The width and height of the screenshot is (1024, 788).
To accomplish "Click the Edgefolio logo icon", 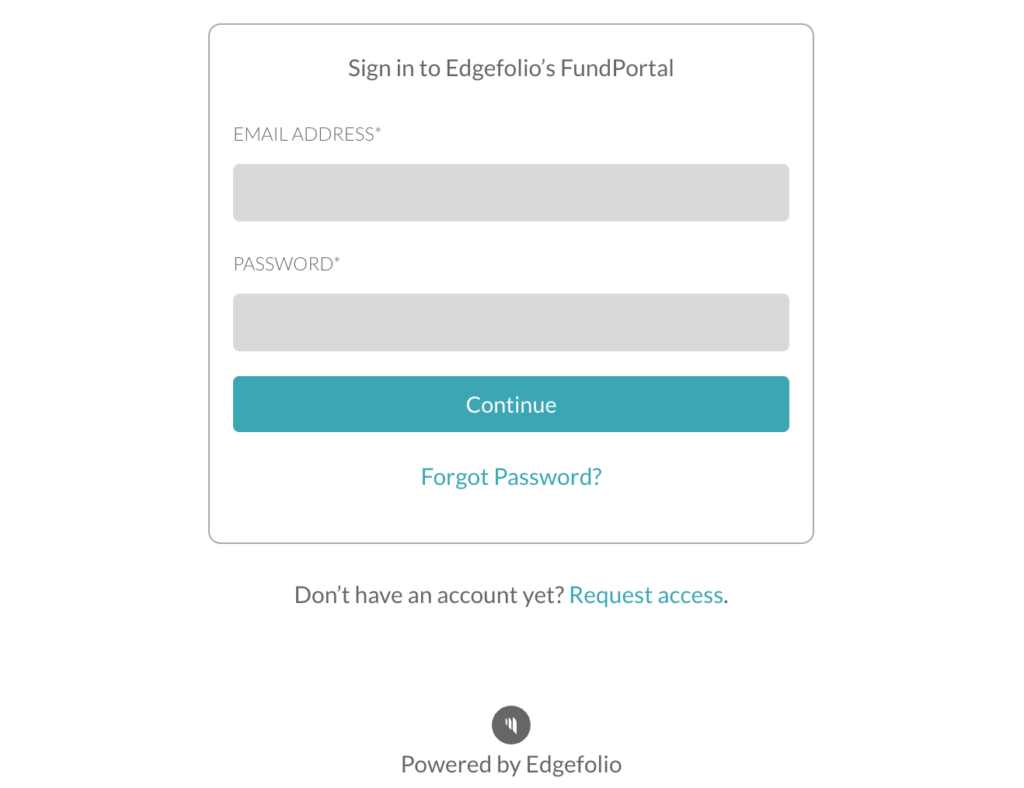I will tap(511, 725).
